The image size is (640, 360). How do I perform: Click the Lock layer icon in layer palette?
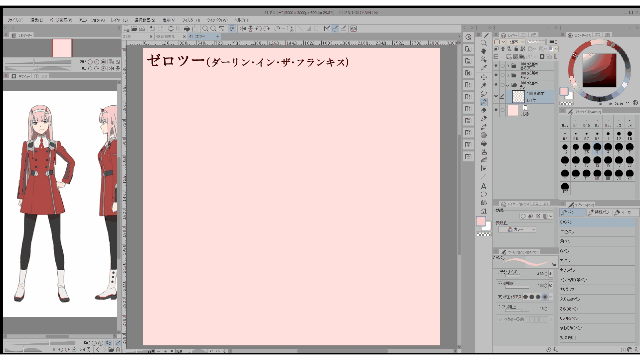point(516,49)
